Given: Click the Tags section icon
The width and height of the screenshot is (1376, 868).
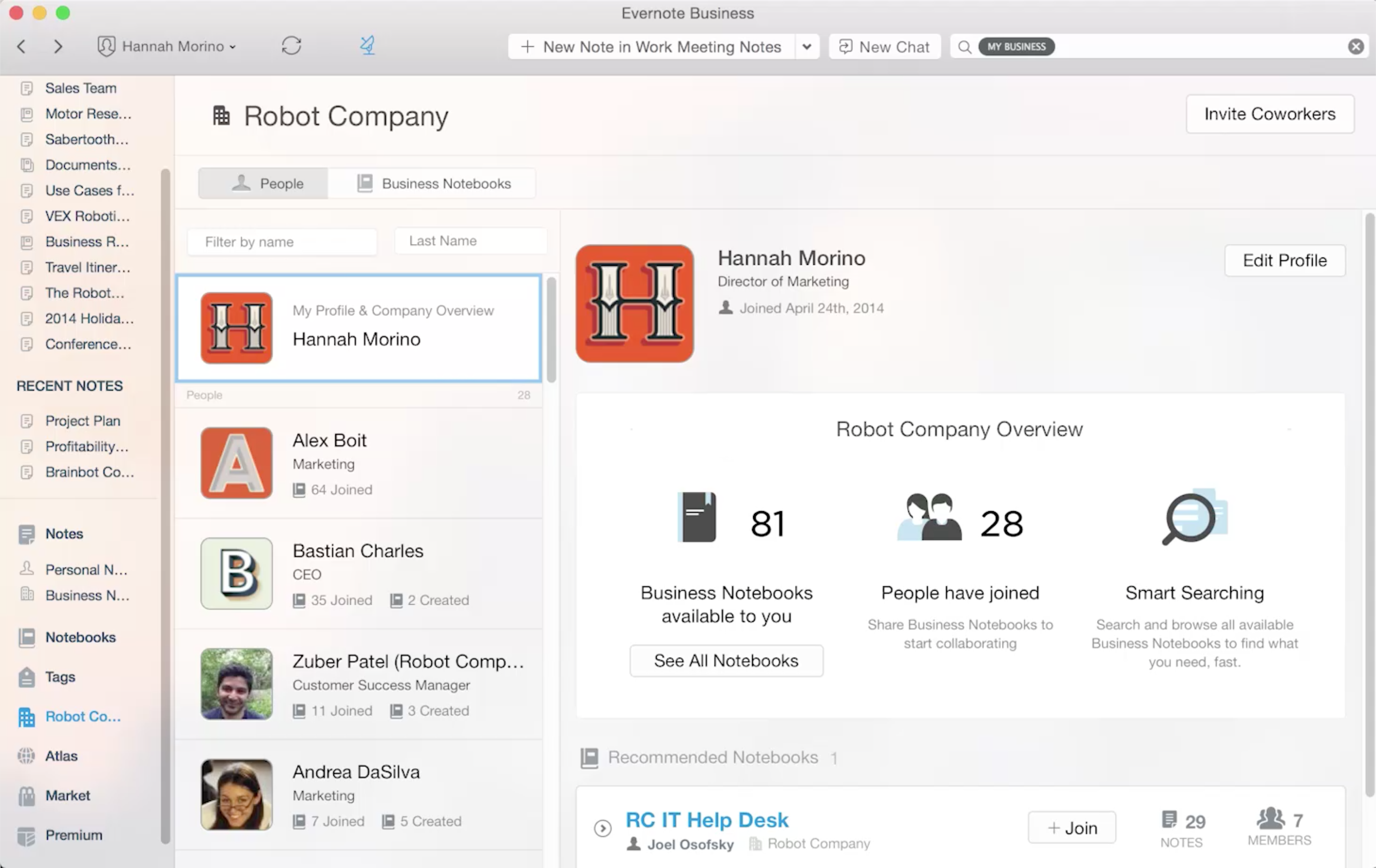Looking at the screenshot, I should coord(27,676).
